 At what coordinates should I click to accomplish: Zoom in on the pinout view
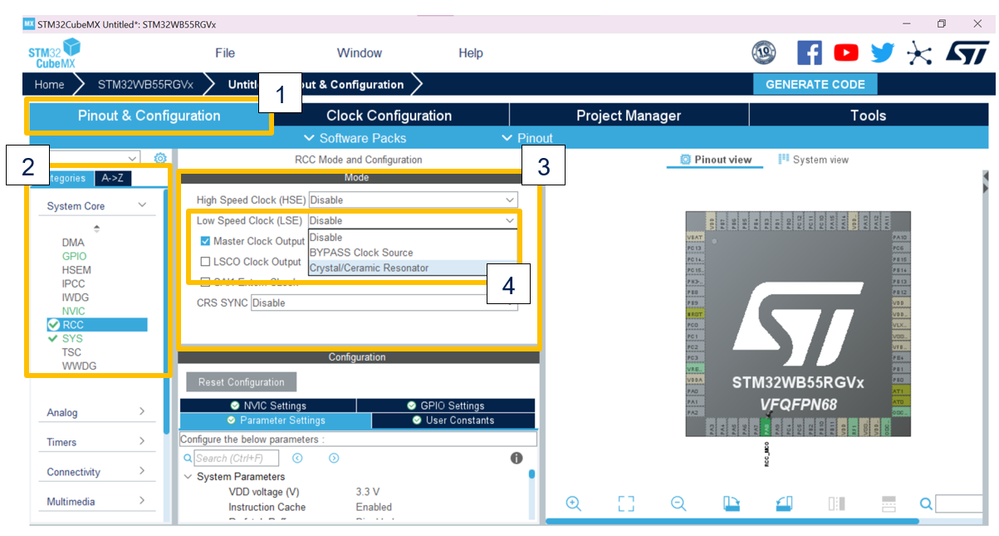(x=573, y=503)
